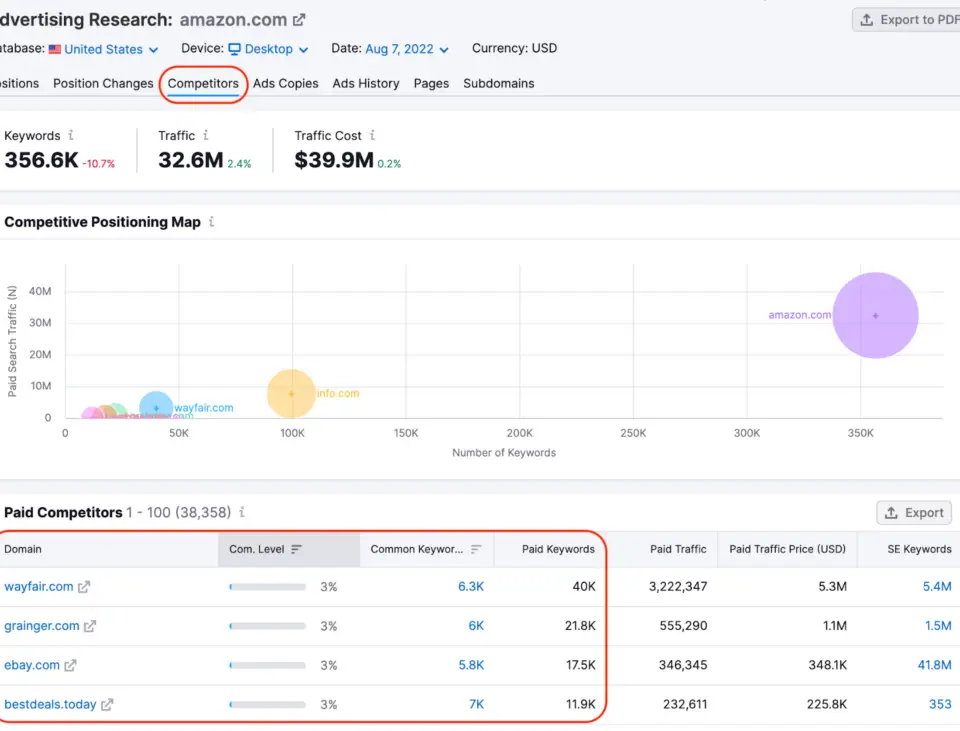The image size is (960, 731).
Task: Click the 356.6K keywords metric
Action: pyautogui.click(x=41, y=160)
